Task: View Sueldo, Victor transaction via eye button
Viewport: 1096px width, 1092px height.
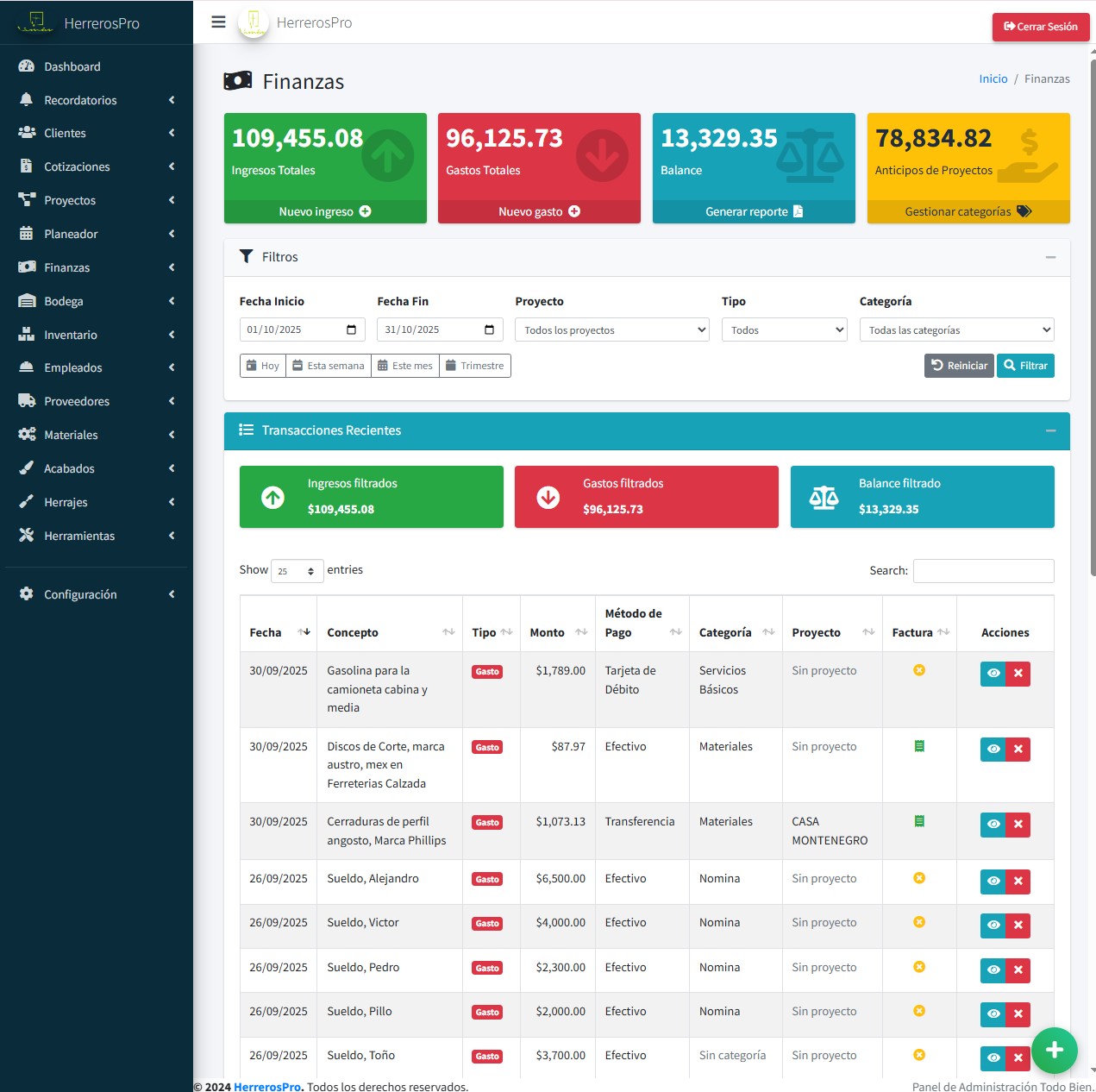Action: point(993,926)
